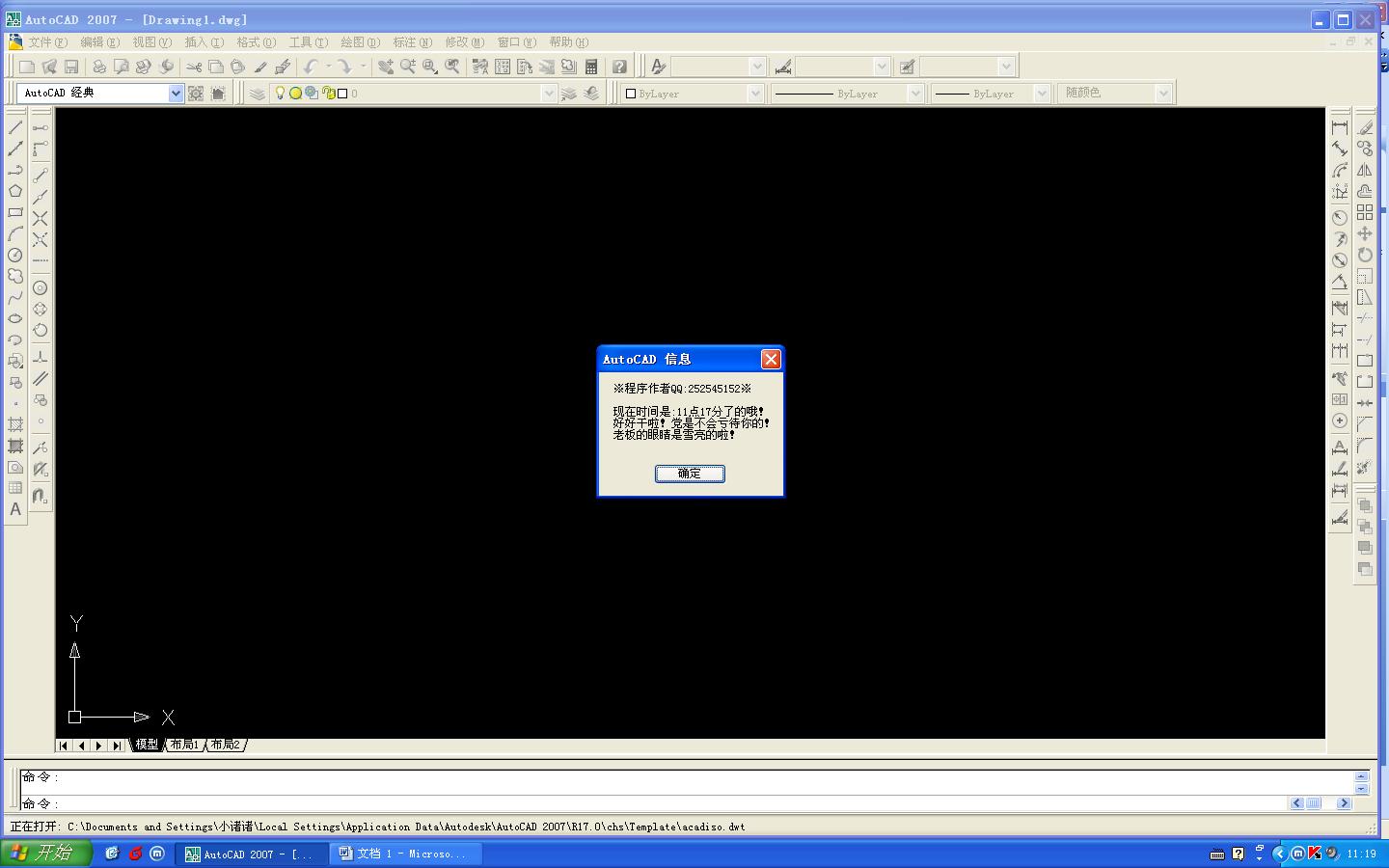Select the Polygon draw tool
1389x868 pixels.
15,191
